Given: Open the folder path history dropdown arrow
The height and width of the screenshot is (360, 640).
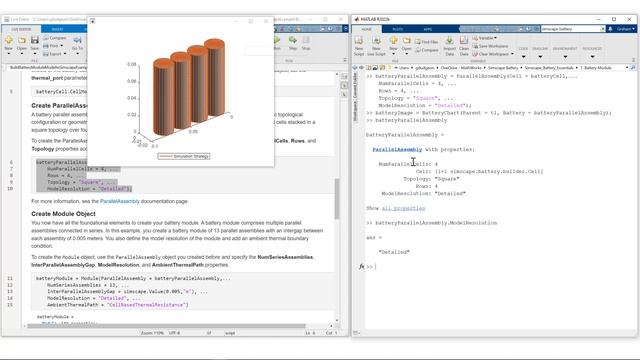Looking at the screenshot, I should [627, 68].
